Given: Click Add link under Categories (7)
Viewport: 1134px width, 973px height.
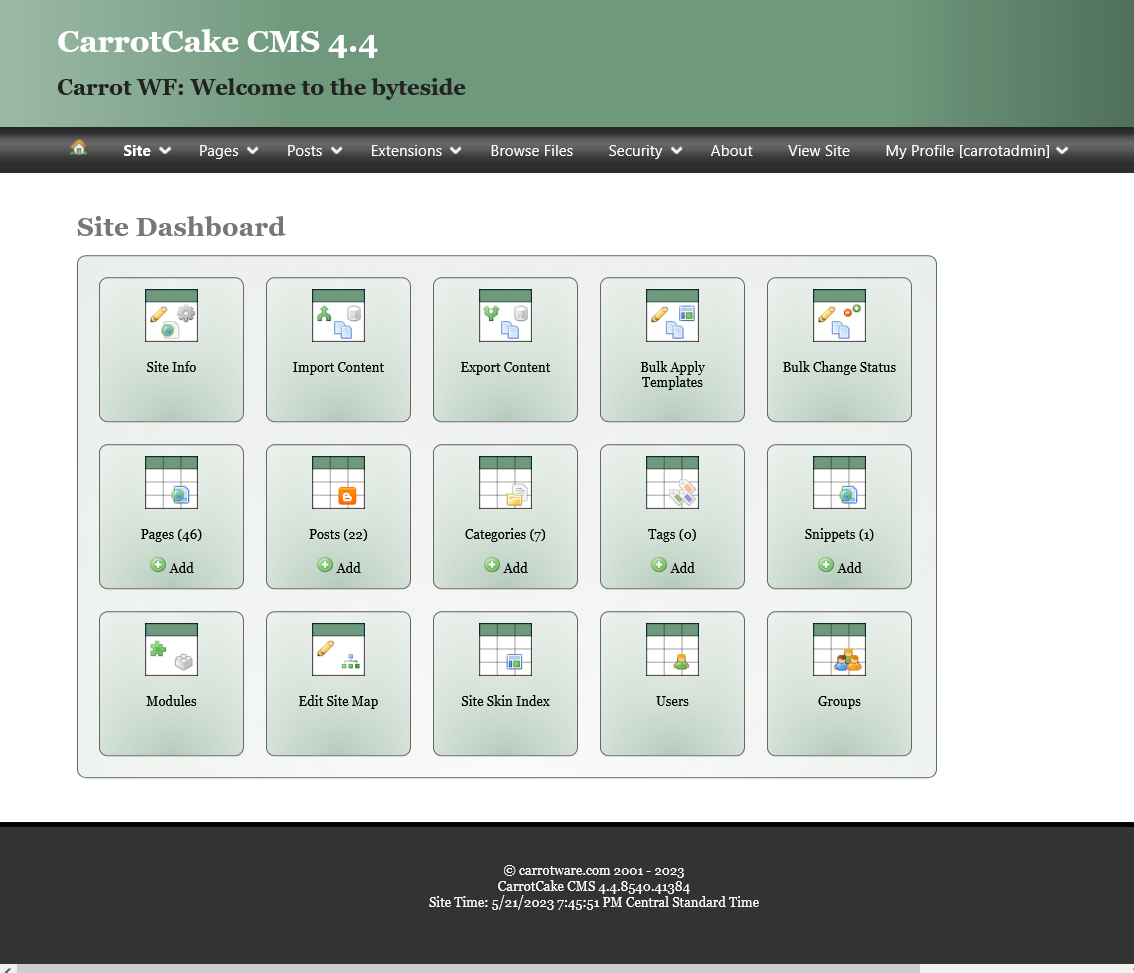Looking at the screenshot, I should [x=516, y=568].
